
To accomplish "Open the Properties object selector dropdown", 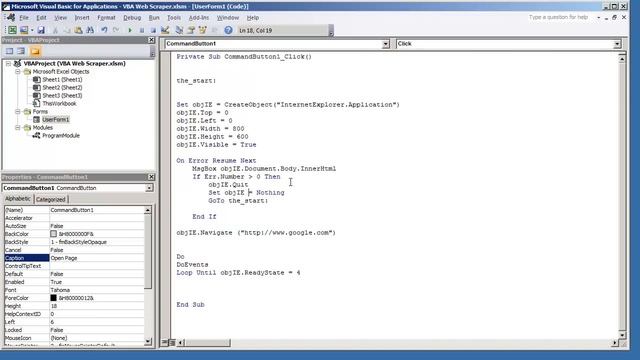I will 149,188.
